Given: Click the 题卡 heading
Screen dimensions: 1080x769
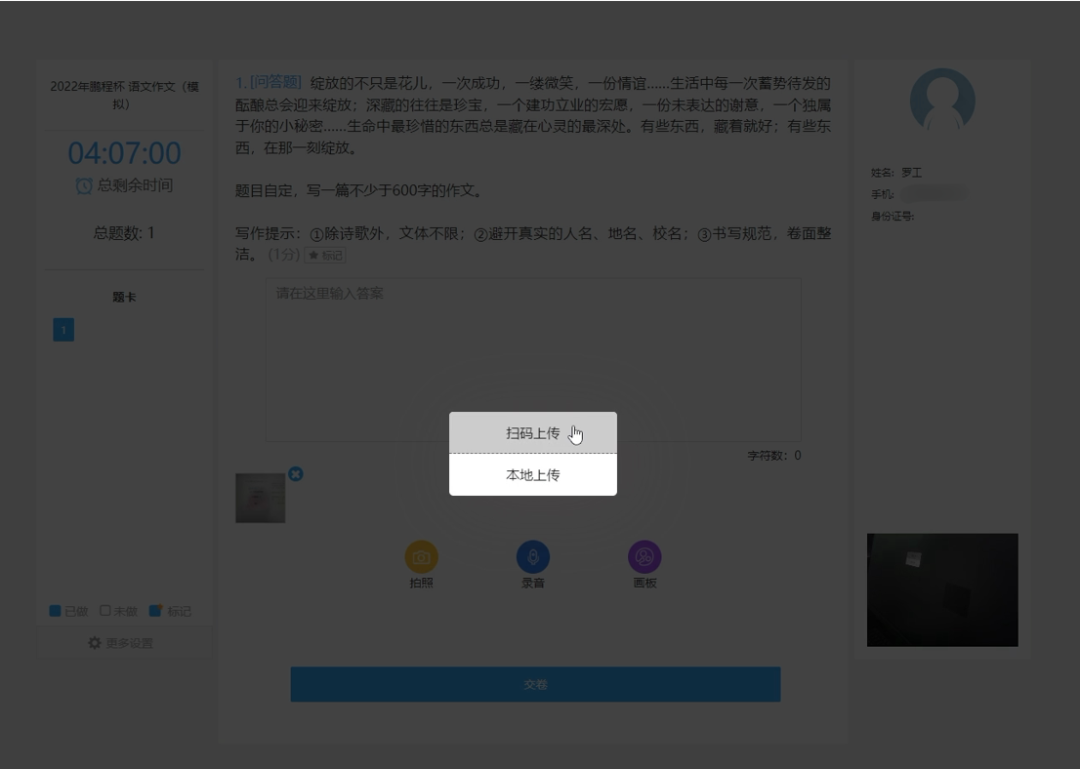Looking at the screenshot, I should tap(124, 297).
